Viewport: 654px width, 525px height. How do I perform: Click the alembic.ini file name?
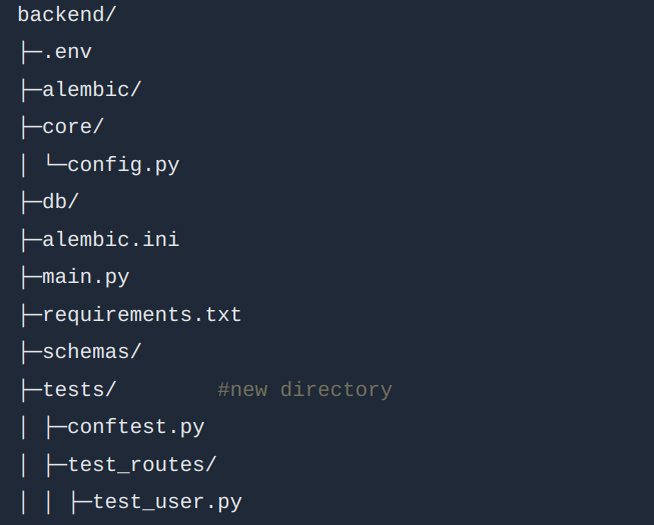(x=111, y=240)
